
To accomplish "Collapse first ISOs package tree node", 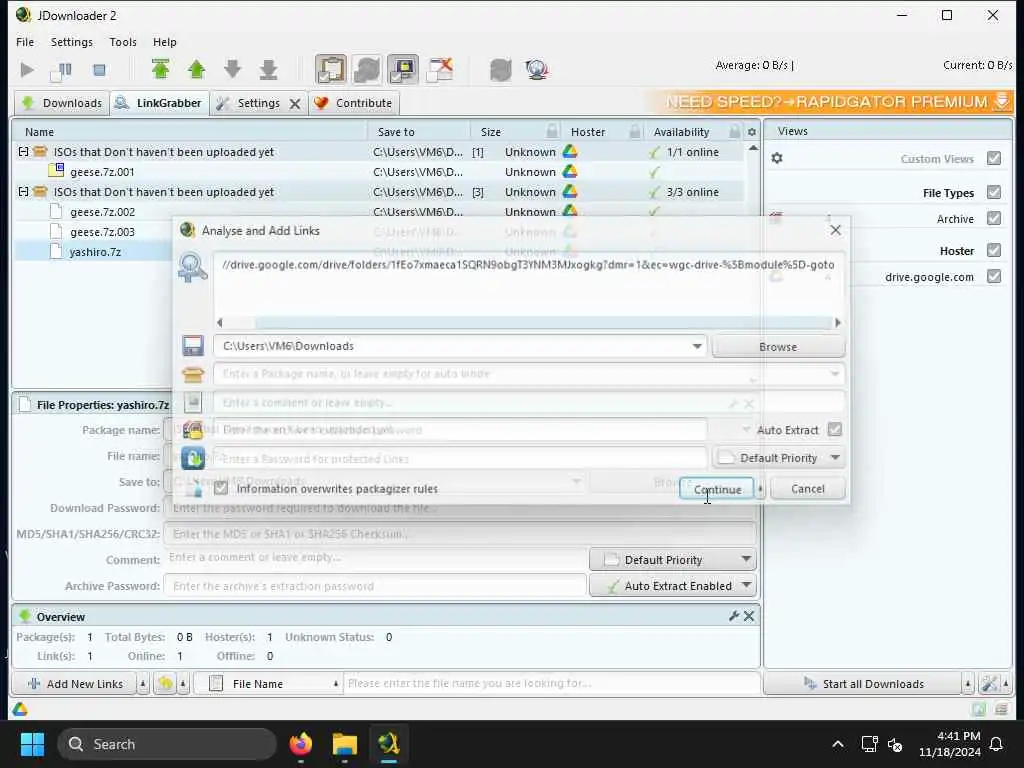I will 24,152.
